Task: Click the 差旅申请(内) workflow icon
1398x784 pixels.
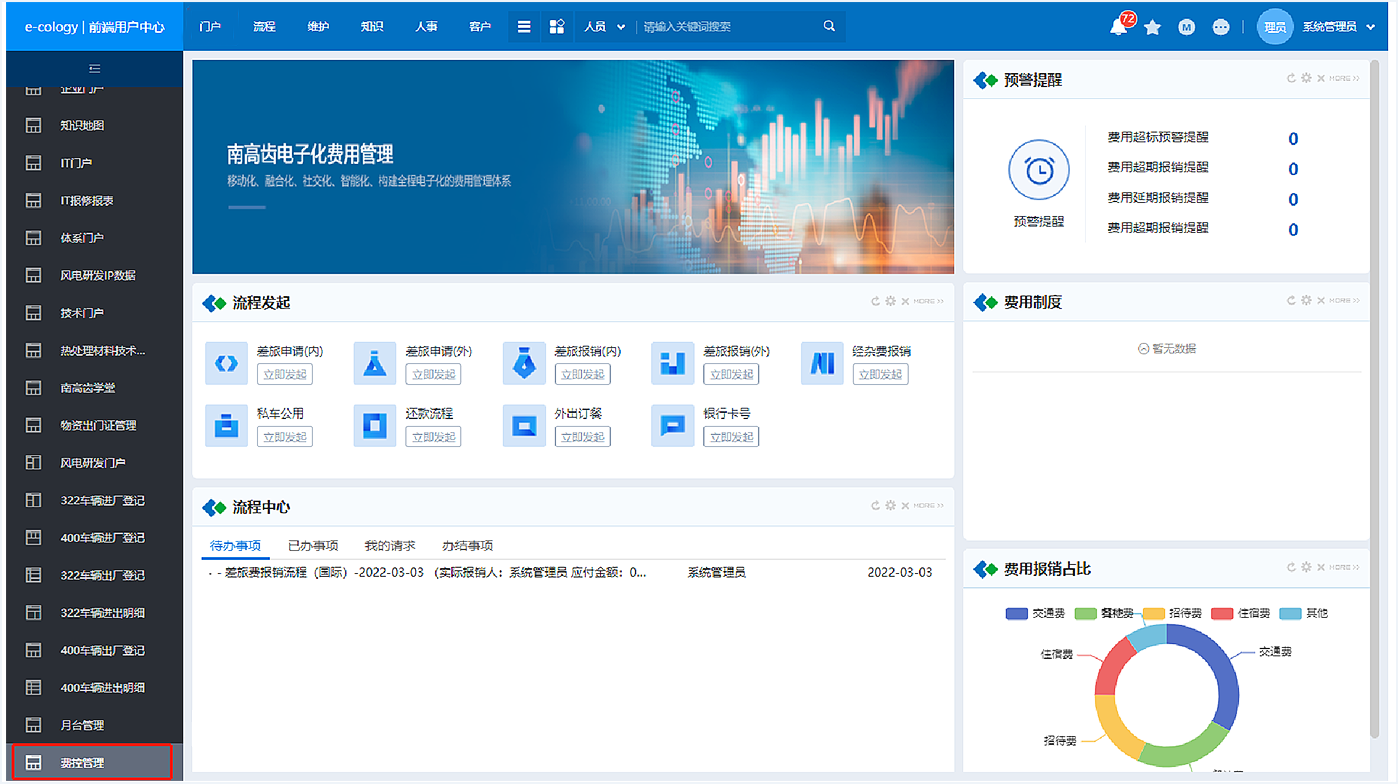Action: 226,363
